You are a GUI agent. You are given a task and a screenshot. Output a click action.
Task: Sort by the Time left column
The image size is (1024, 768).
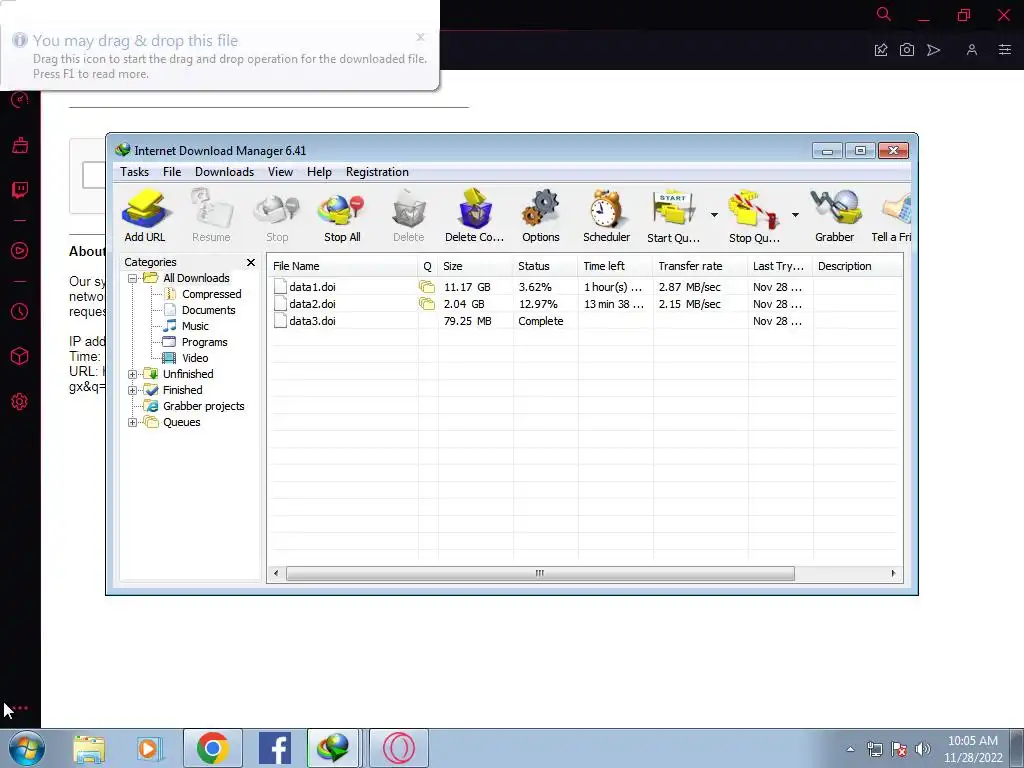[x=615, y=266]
